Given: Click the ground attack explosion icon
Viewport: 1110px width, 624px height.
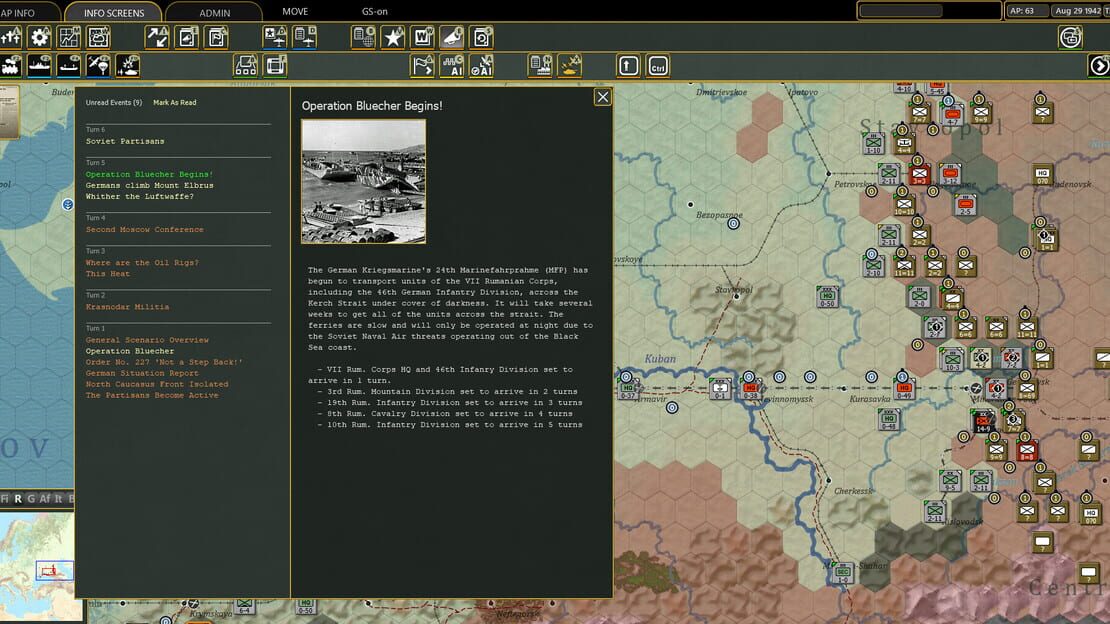Looking at the screenshot, I should pyautogui.click(x=127, y=66).
